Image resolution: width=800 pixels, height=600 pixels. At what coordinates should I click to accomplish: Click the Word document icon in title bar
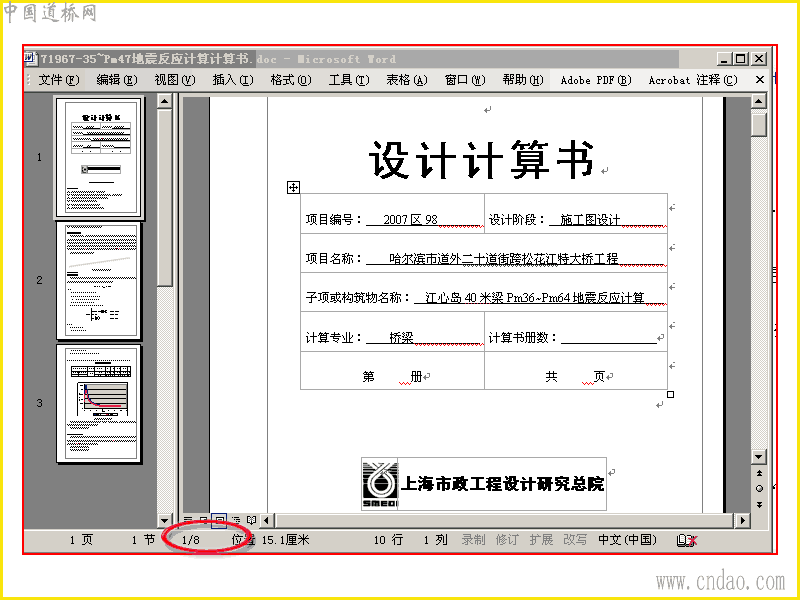point(31,58)
